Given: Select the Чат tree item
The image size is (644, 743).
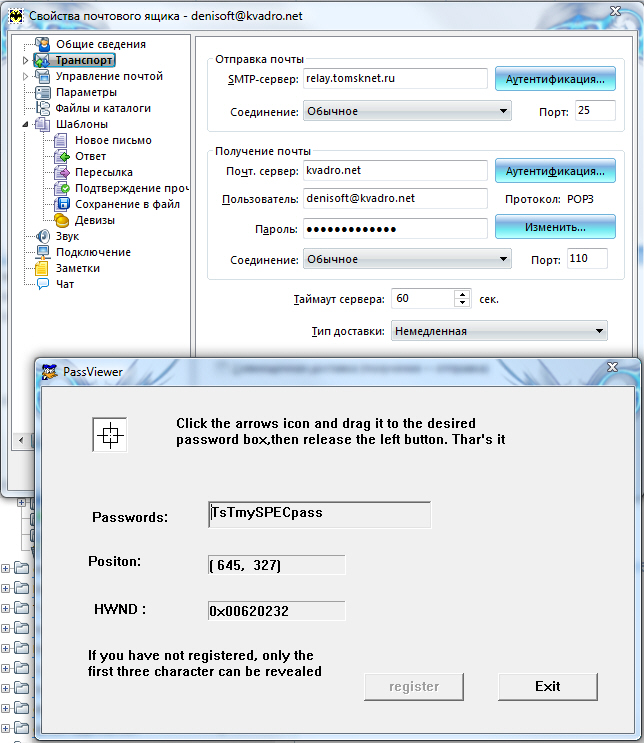Looking at the screenshot, I should pyautogui.click(x=65, y=284).
